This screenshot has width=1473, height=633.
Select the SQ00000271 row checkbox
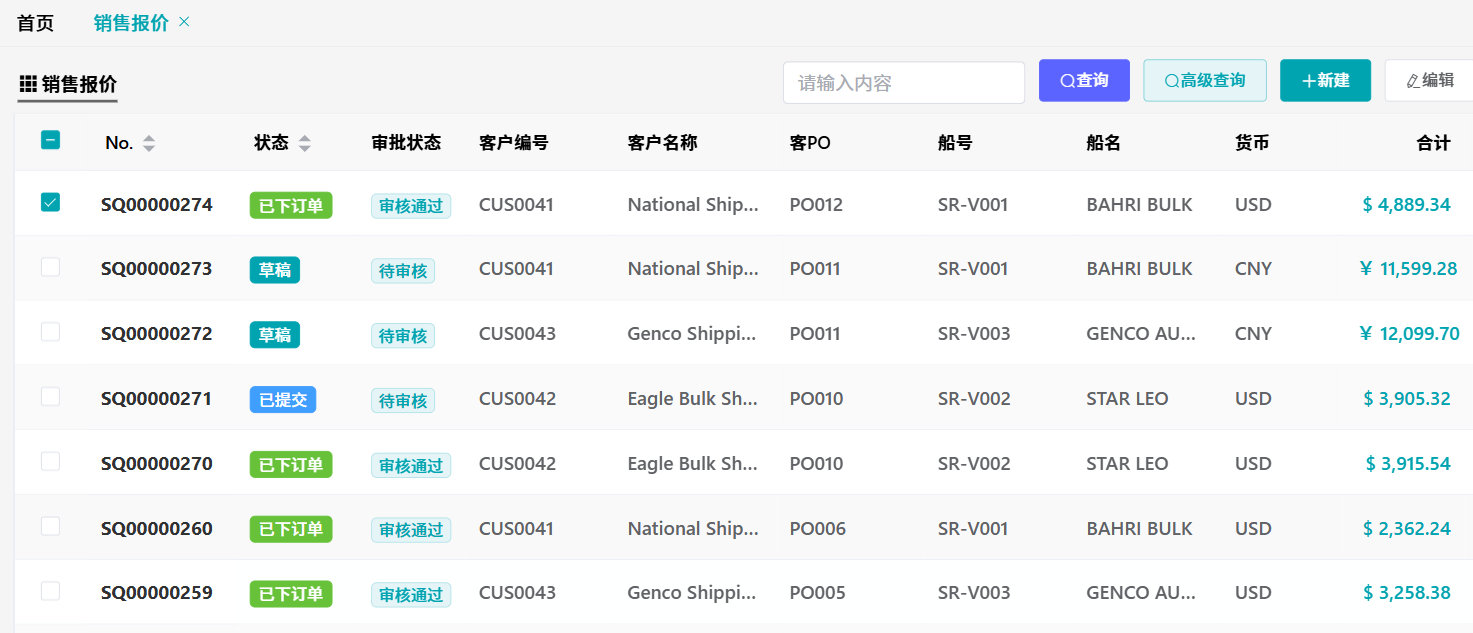coord(50,397)
